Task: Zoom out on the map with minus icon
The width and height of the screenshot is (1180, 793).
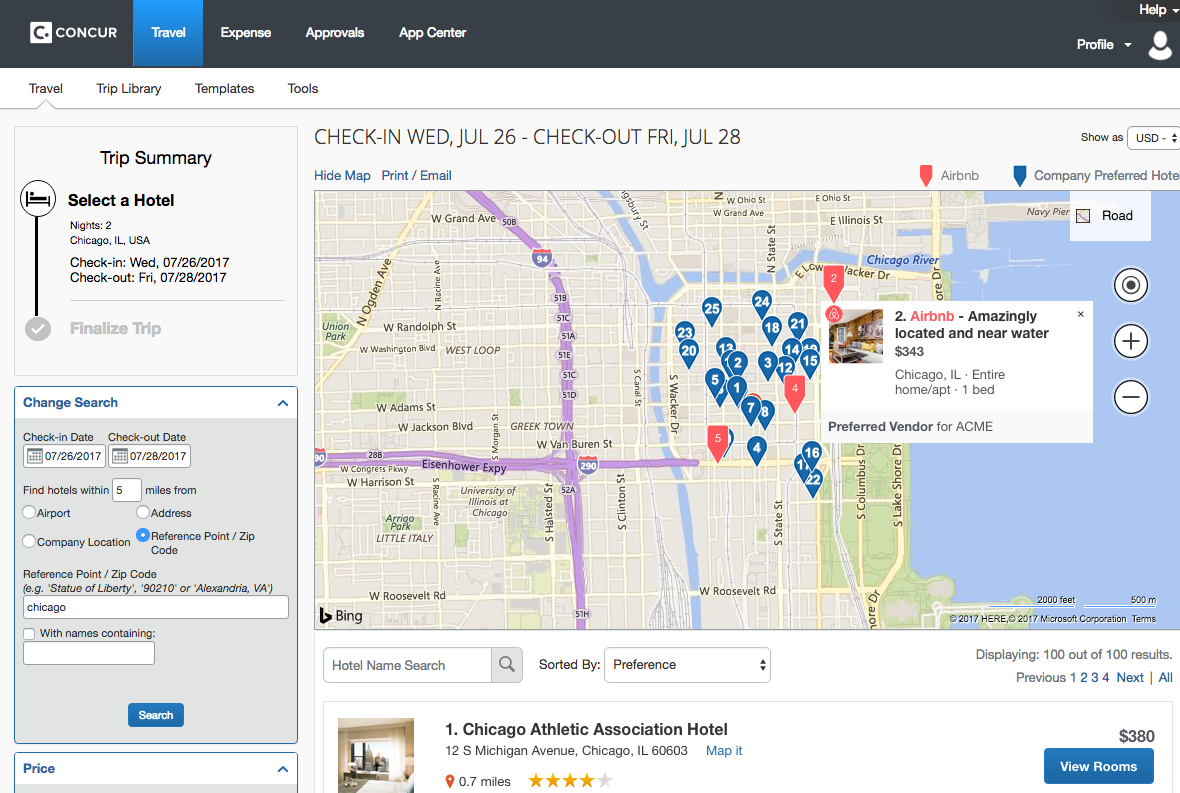Action: (1130, 396)
